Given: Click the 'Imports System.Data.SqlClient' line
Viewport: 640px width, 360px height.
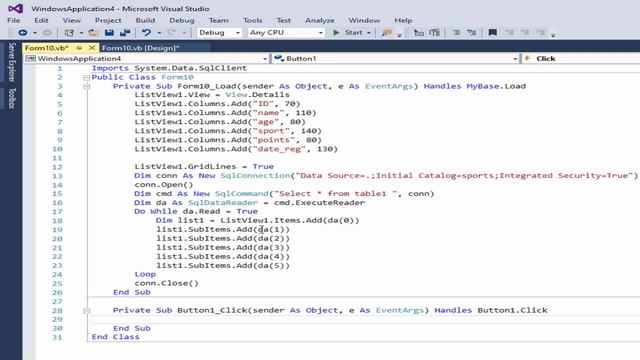Looking at the screenshot, I should point(169,68).
